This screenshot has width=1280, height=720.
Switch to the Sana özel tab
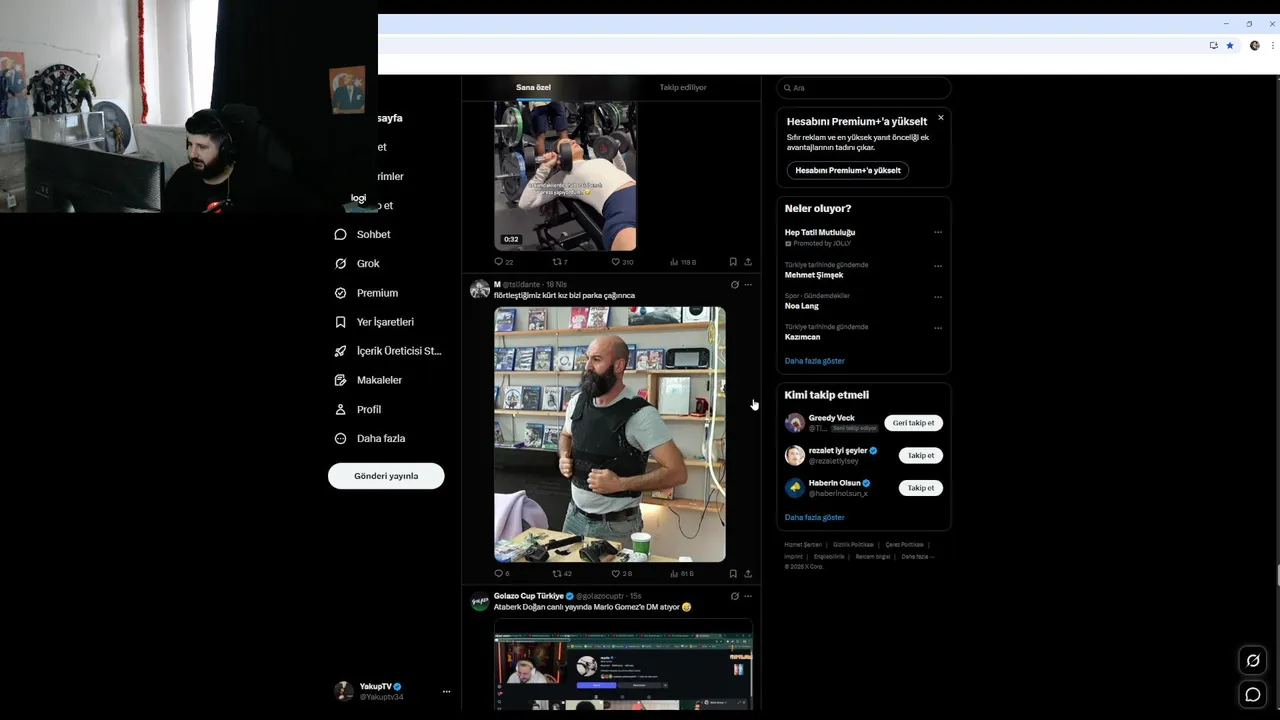pyautogui.click(x=533, y=87)
